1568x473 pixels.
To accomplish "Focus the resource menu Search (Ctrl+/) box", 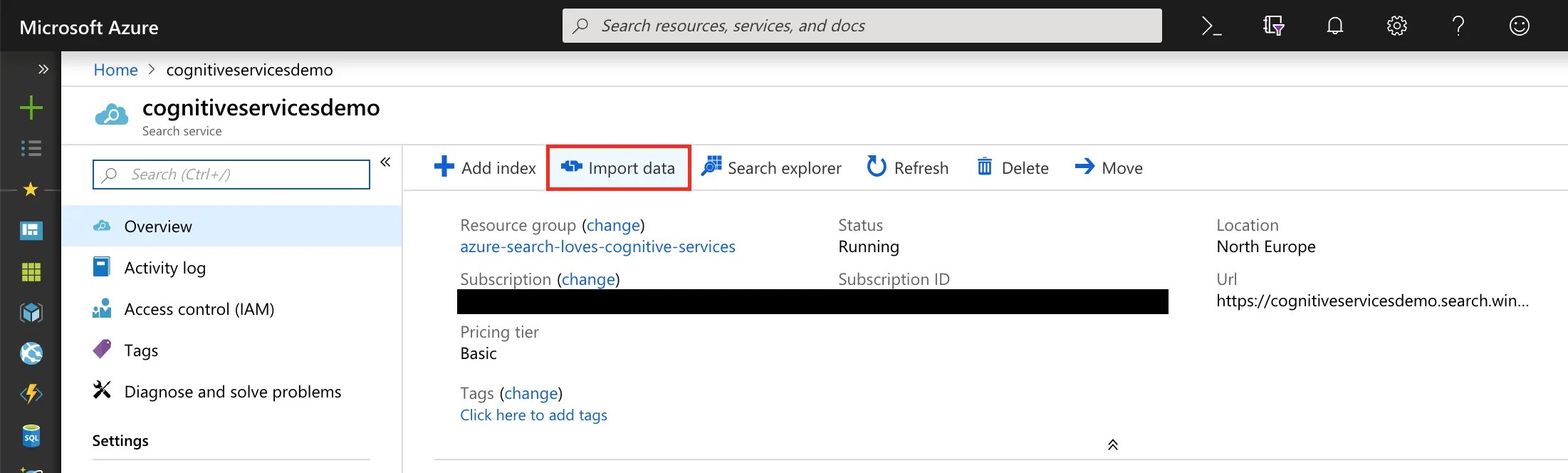I will coord(231,175).
